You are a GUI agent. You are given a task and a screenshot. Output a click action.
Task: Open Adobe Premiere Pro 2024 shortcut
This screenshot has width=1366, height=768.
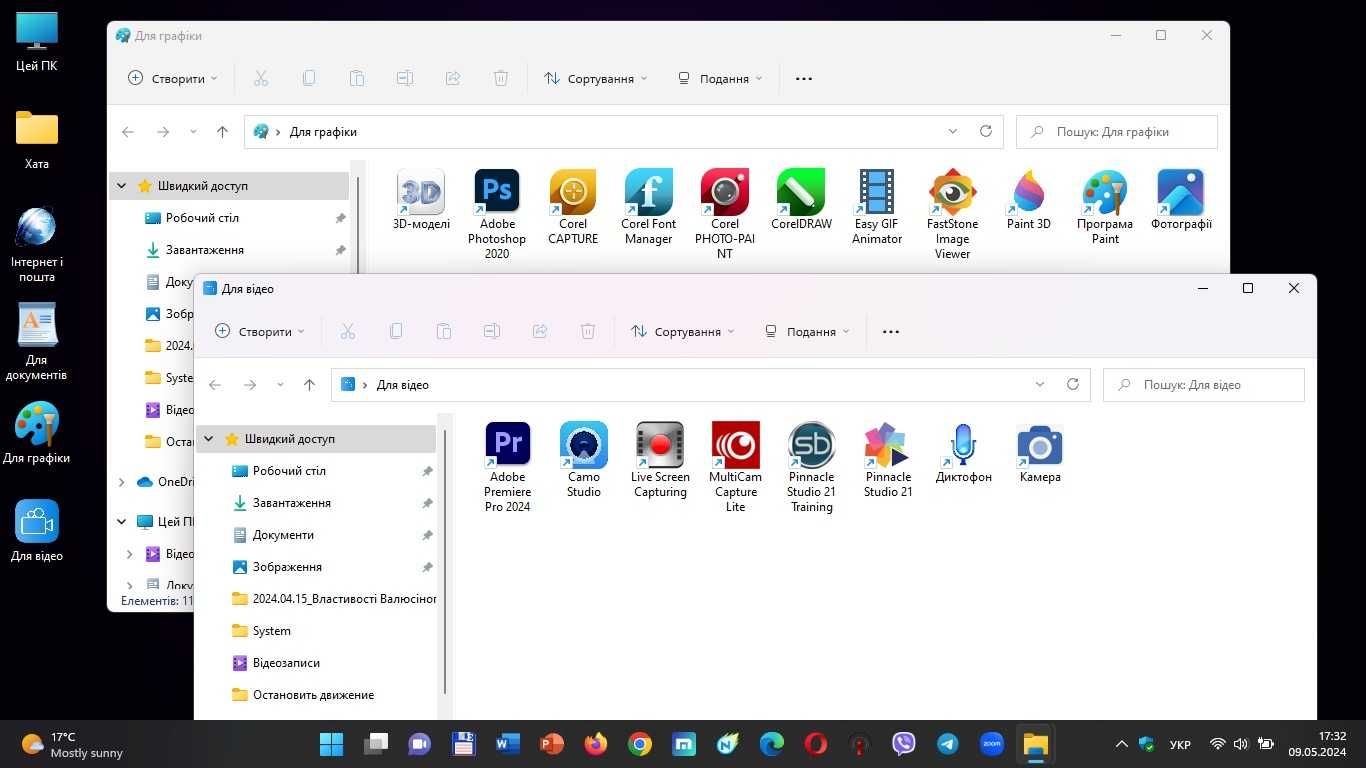507,467
